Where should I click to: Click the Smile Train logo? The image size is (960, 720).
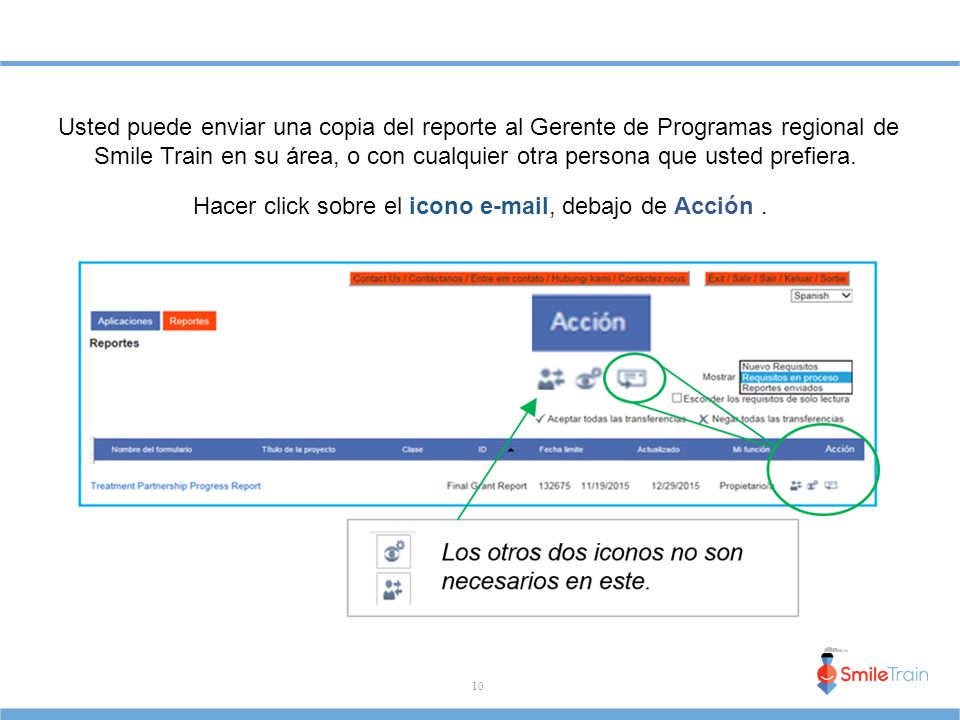point(872,672)
